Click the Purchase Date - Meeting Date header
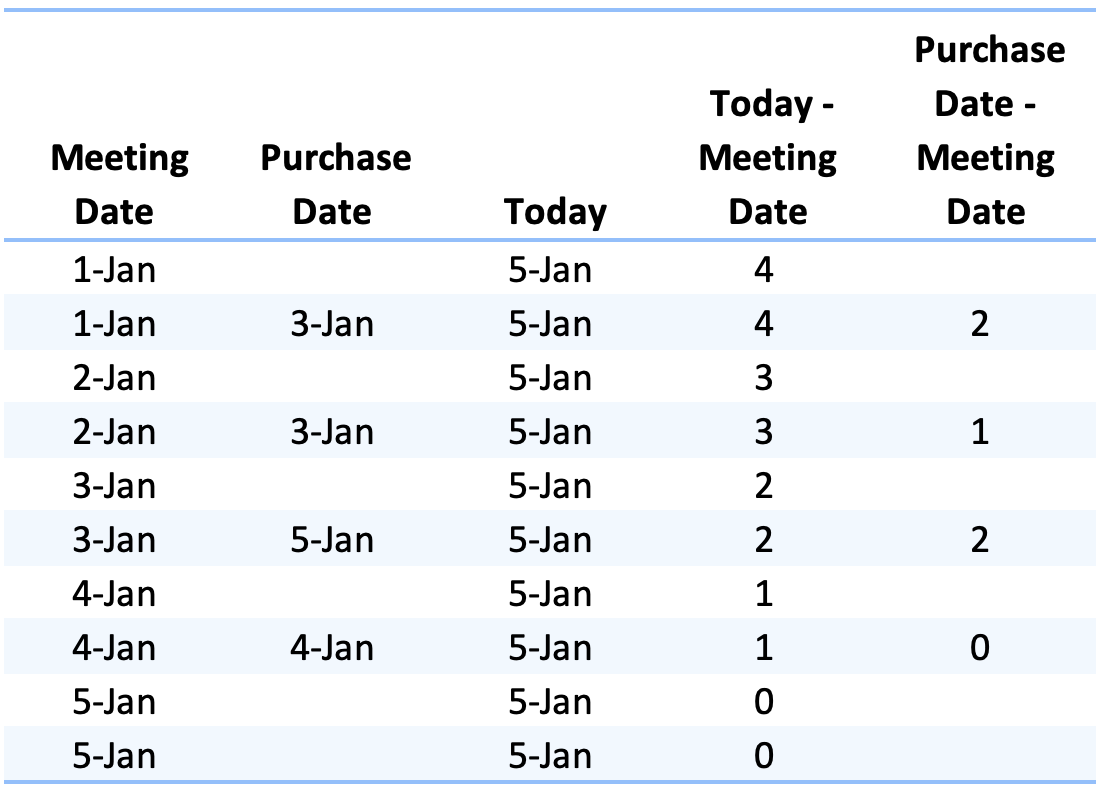 [x=989, y=130]
